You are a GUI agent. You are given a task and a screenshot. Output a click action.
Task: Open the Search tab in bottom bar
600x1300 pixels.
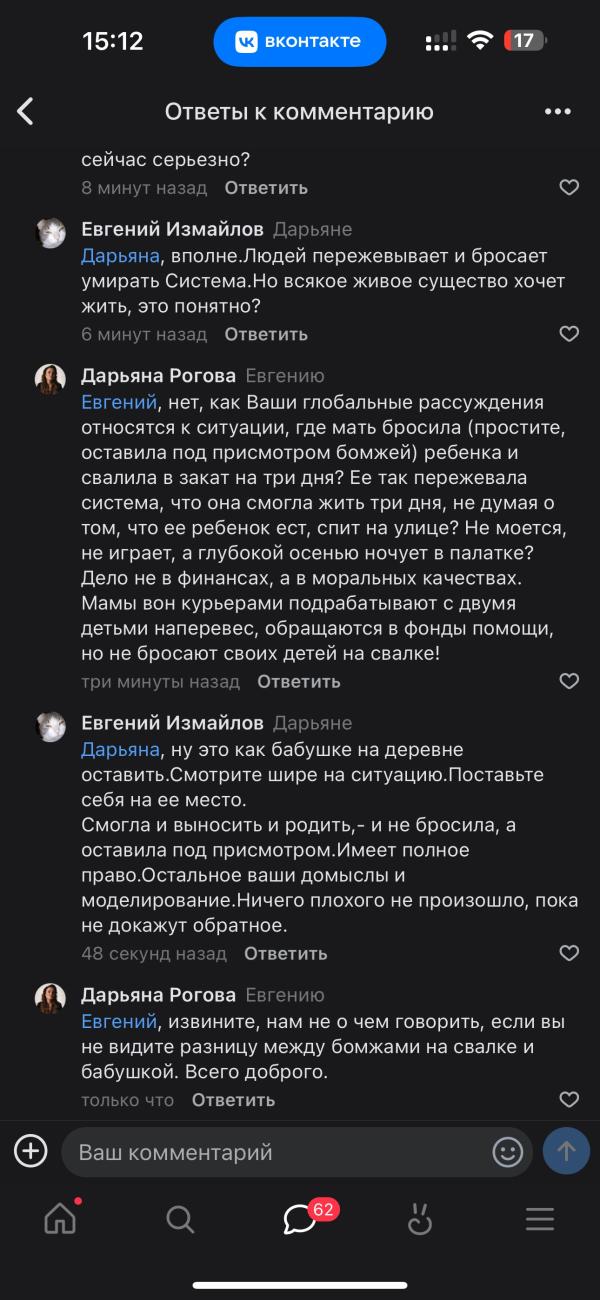click(x=180, y=1218)
